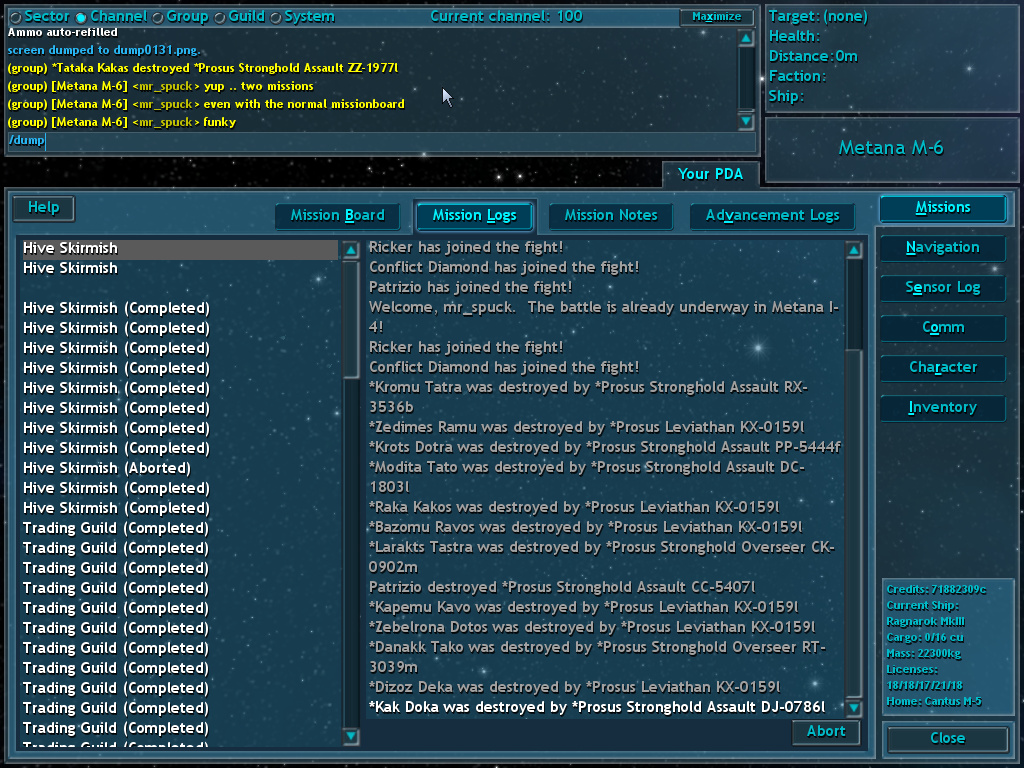1024x768 pixels.
Task: Click the chat input field
Action: [x=380, y=141]
